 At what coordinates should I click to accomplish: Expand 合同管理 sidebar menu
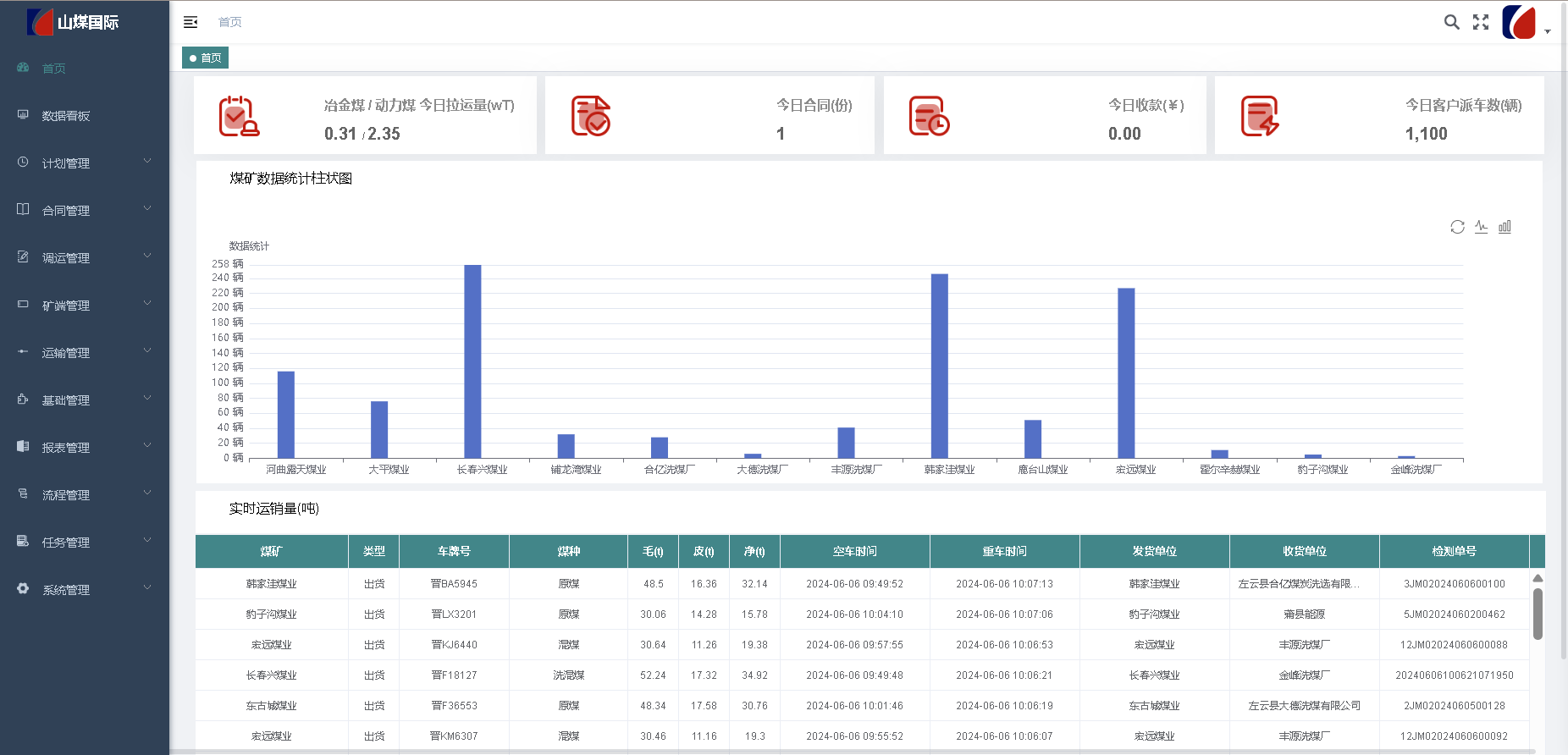point(85,211)
